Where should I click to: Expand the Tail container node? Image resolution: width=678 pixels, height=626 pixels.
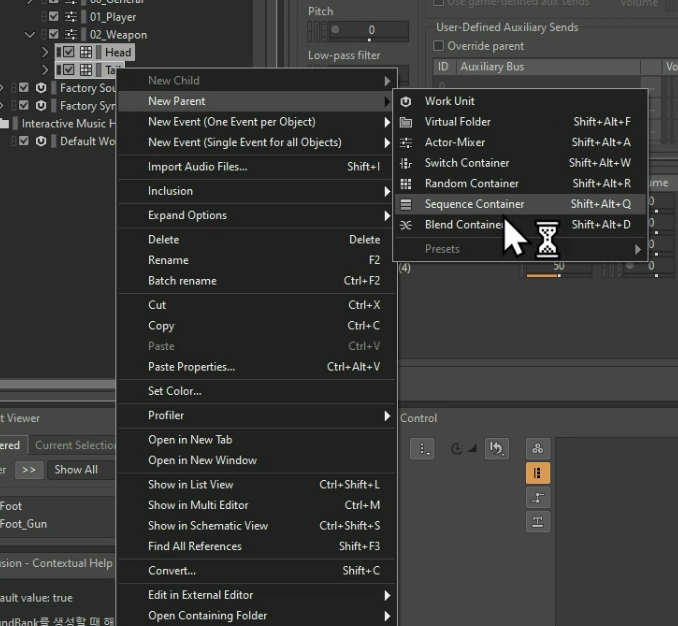(45, 70)
